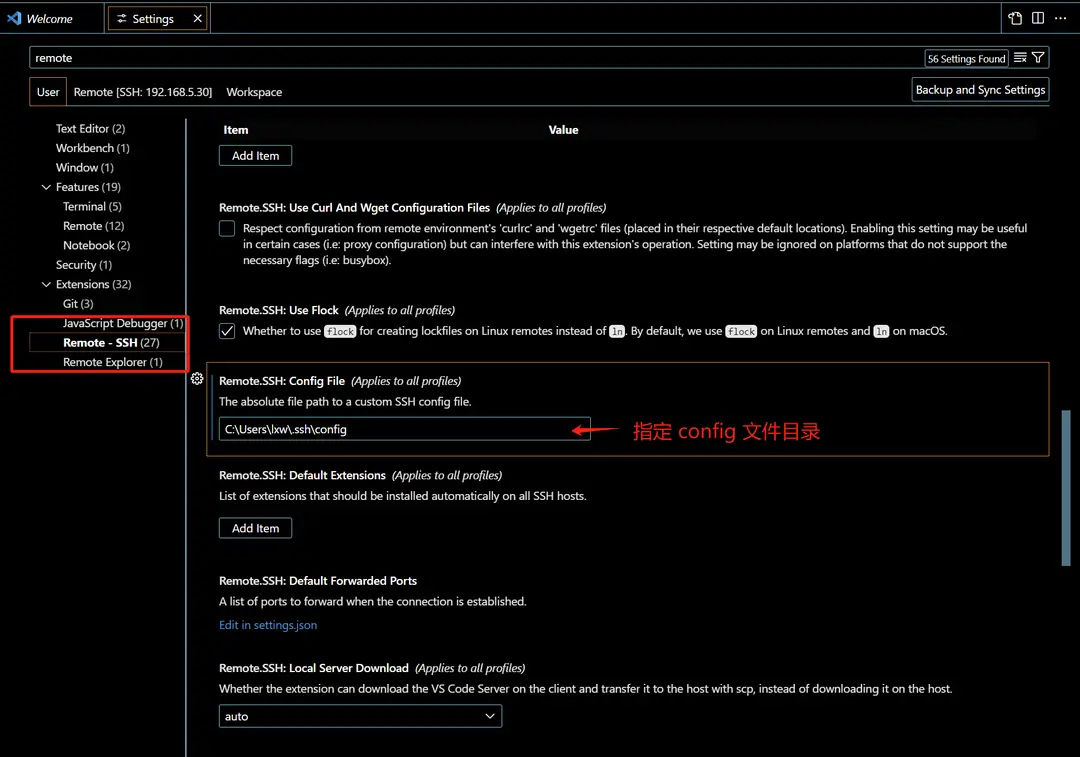
Task: Click the Remote.SSH: Use Flock heading
Action: point(279,311)
